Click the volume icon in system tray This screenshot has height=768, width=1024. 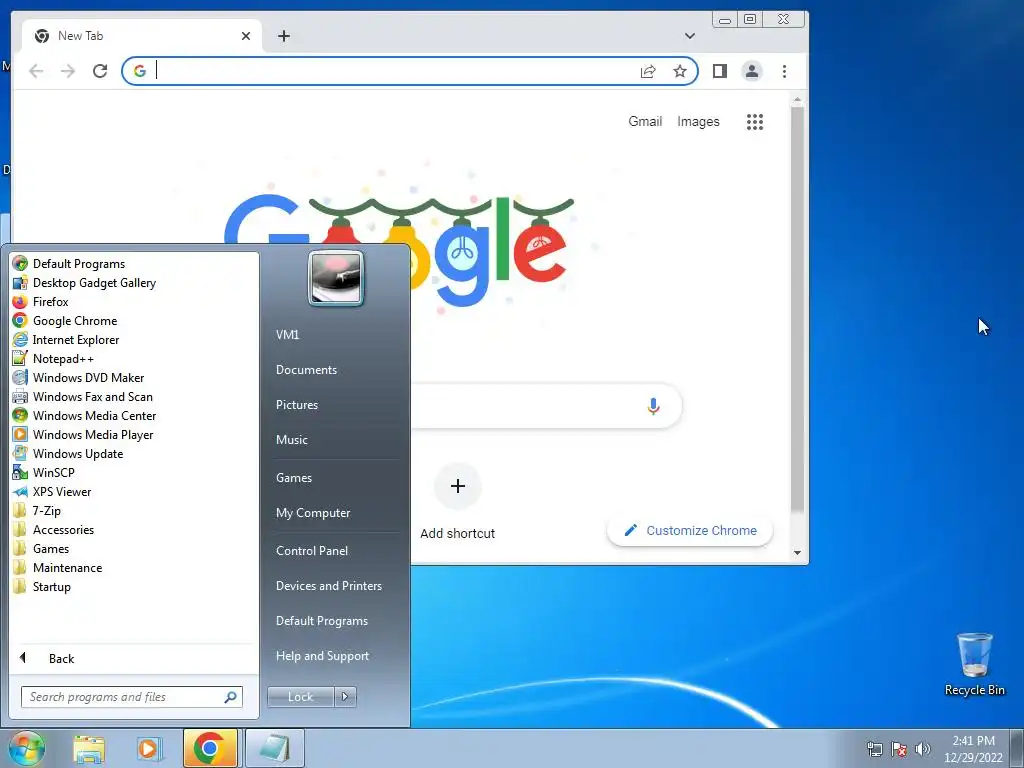pyautogui.click(x=923, y=749)
